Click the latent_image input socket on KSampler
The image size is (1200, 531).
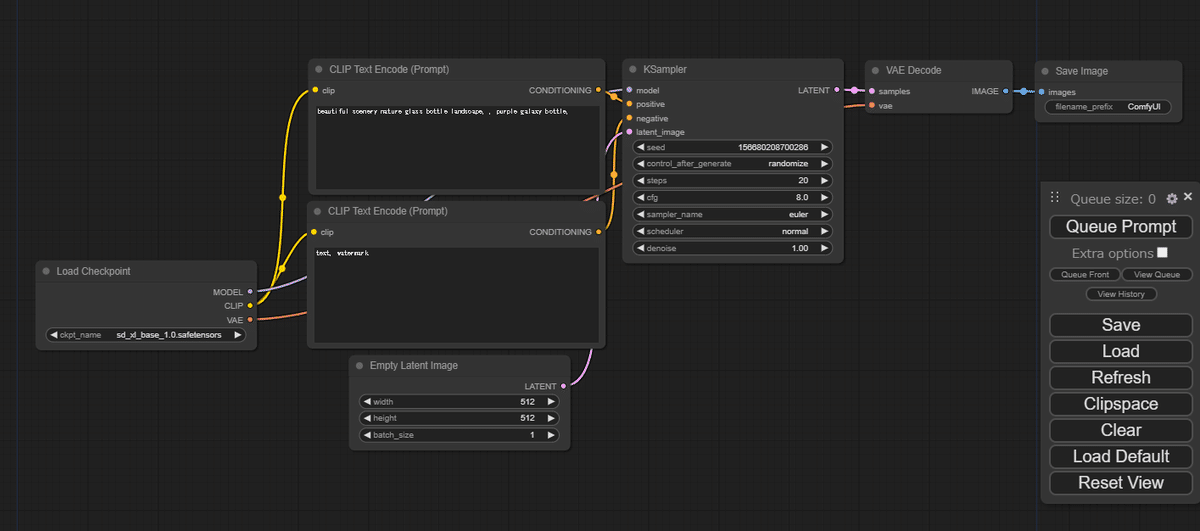tap(629, 132)
